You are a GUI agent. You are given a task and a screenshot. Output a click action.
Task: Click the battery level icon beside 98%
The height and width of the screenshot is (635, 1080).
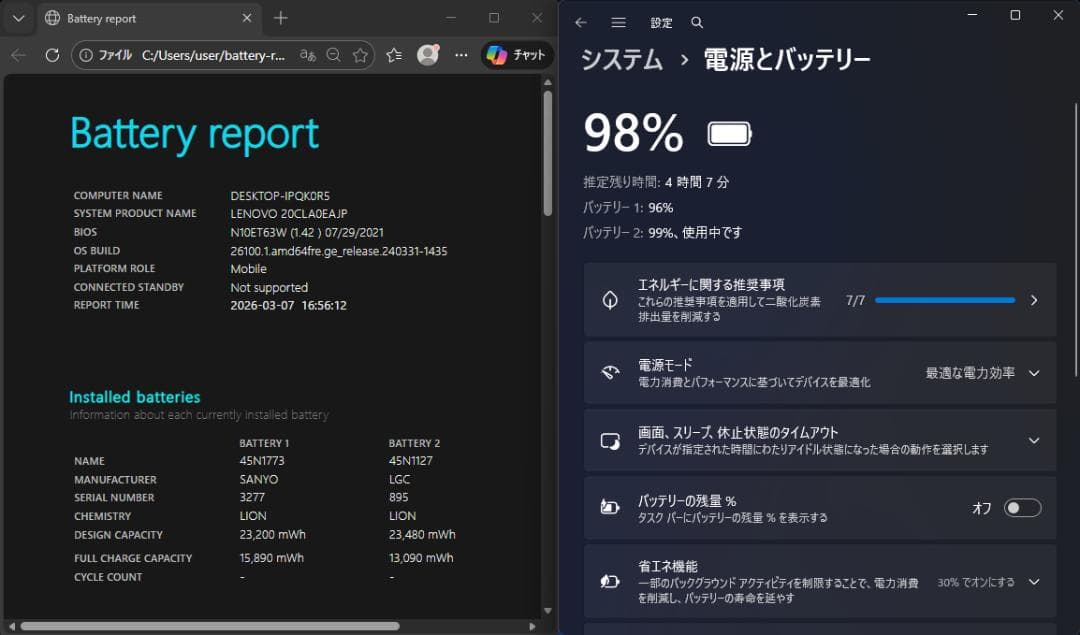pyautogui.click(x=729, y=134)
